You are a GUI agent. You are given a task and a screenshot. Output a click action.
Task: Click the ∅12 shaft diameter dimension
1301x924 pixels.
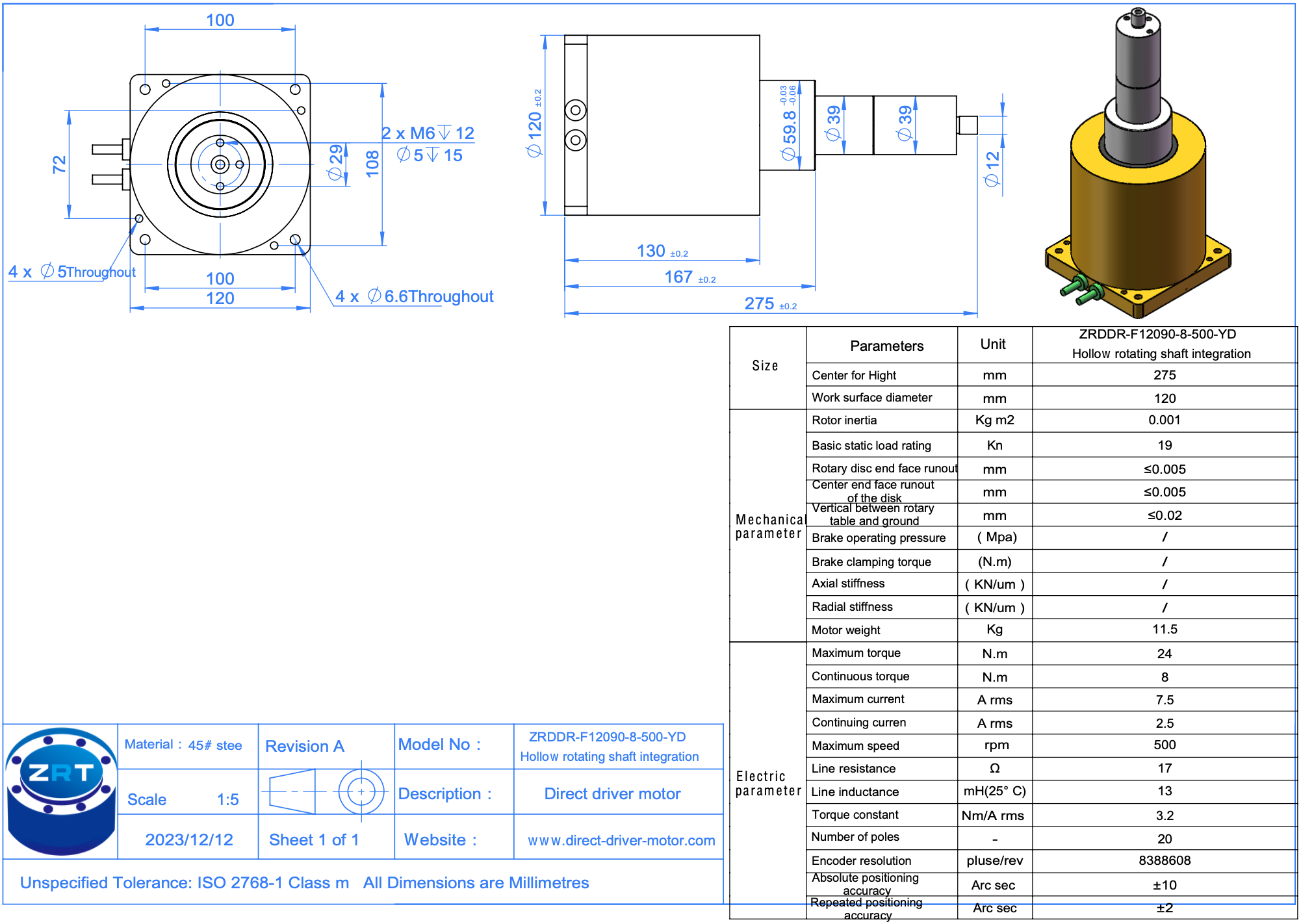pos(992,169)
